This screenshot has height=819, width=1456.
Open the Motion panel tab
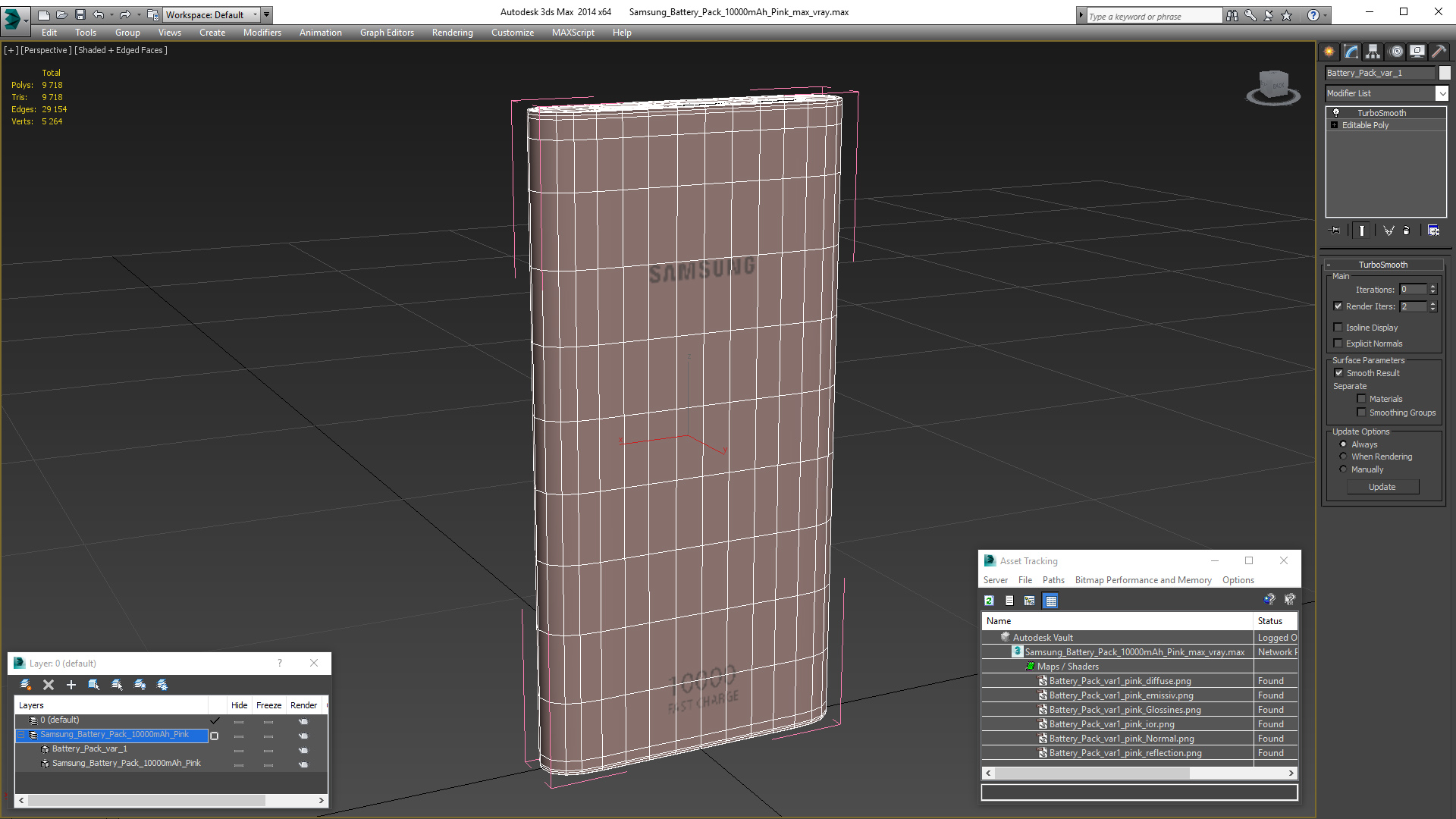(x=1395, y=52)
